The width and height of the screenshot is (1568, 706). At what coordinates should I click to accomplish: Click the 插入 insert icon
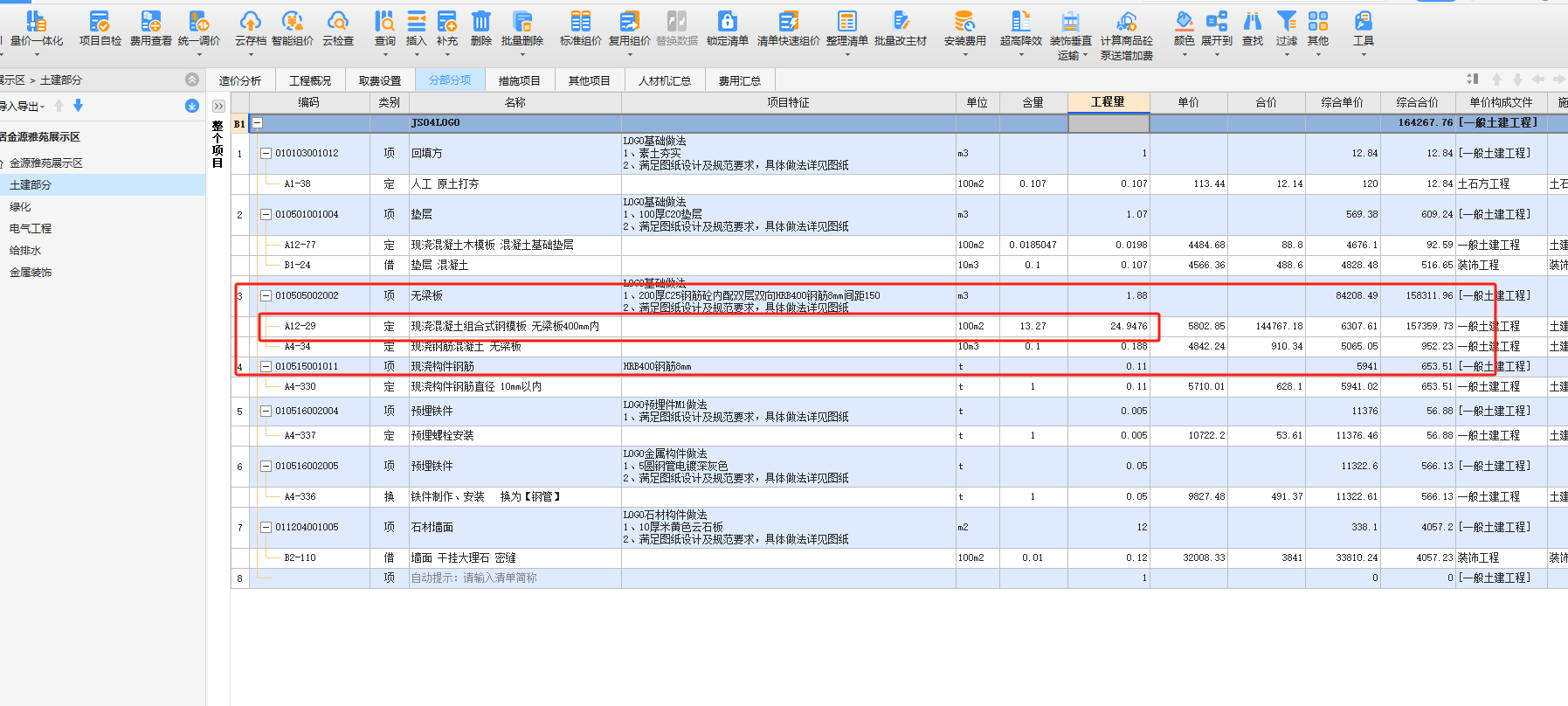[417, 22]
